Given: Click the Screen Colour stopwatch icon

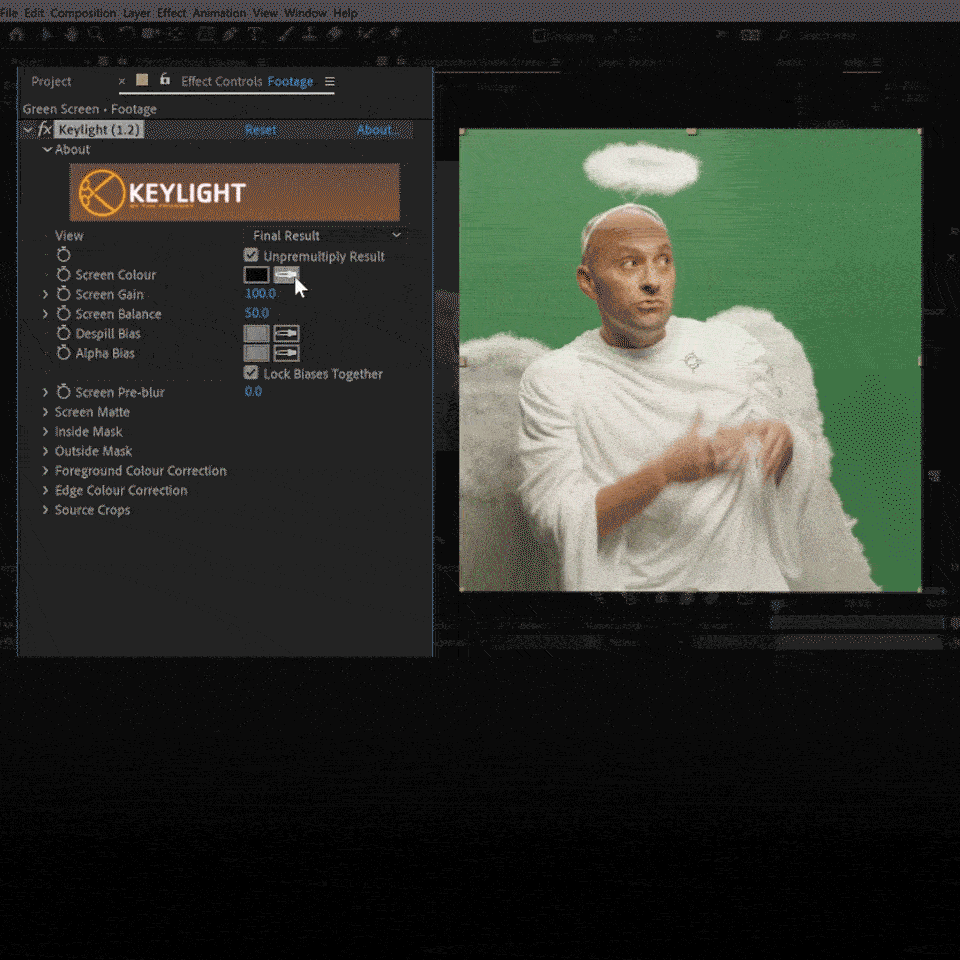Looking at the screenshot, I should coord(63,274).
